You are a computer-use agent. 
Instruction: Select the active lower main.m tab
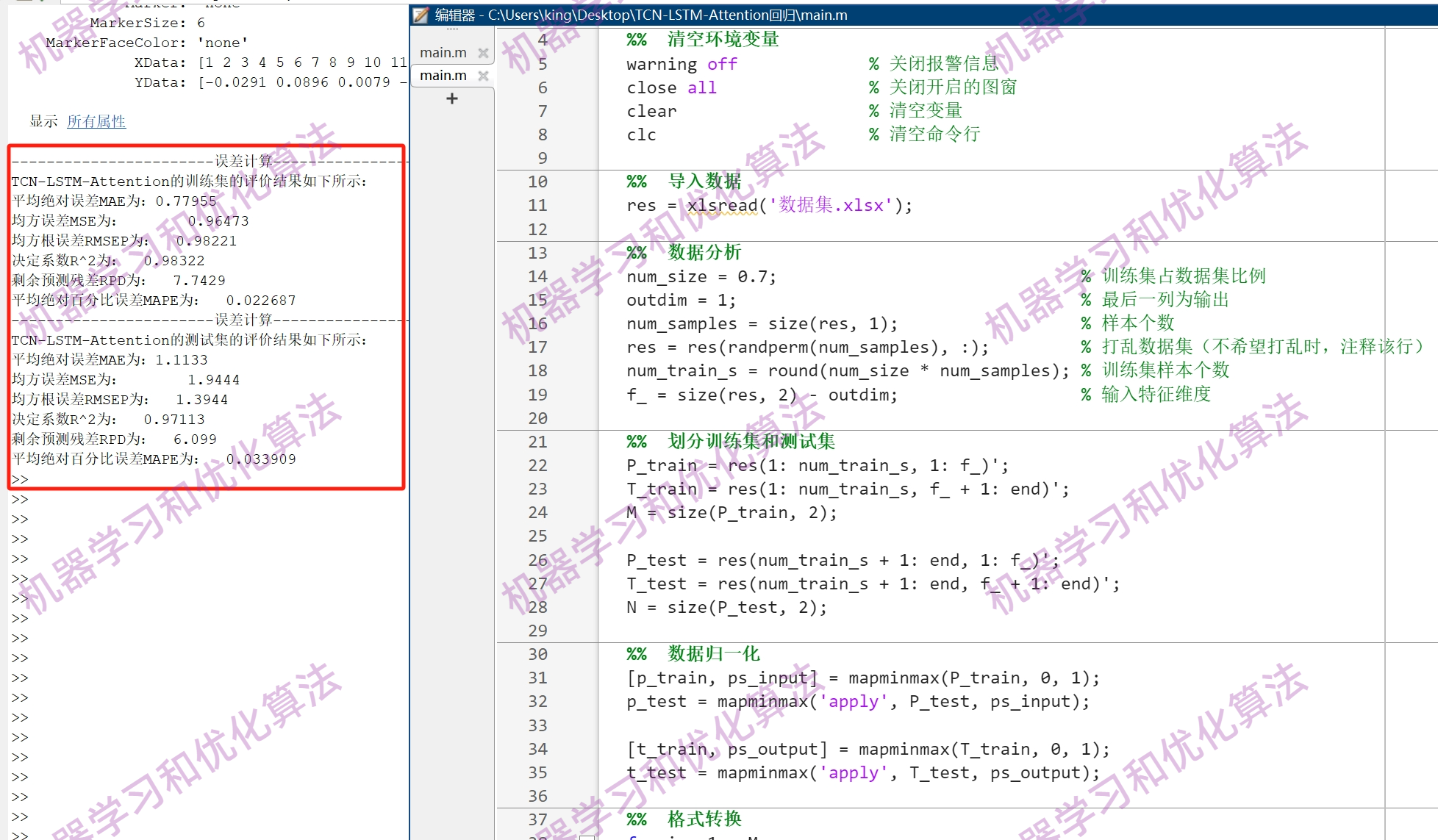click(443, 76)
